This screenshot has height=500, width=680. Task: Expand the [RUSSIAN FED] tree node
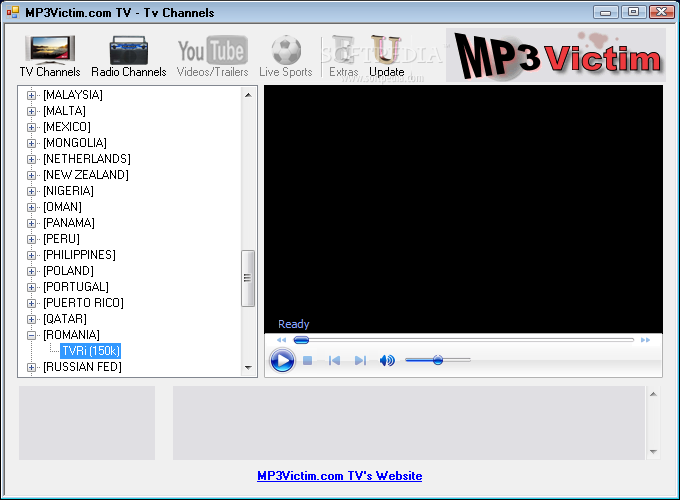31,367
